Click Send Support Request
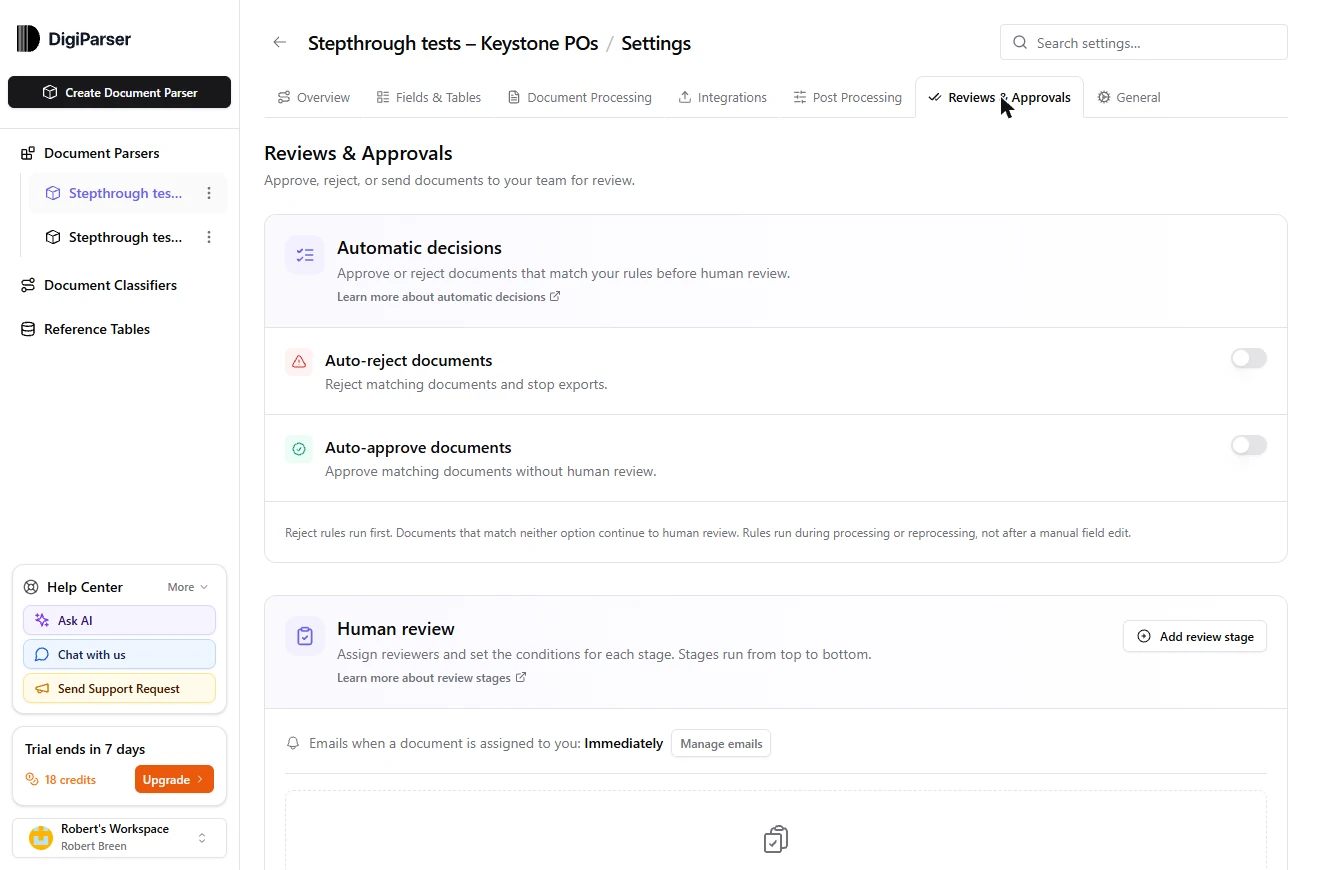This screenshot has height=870, width=1327. pyautogui.click(x=119, y=689)
